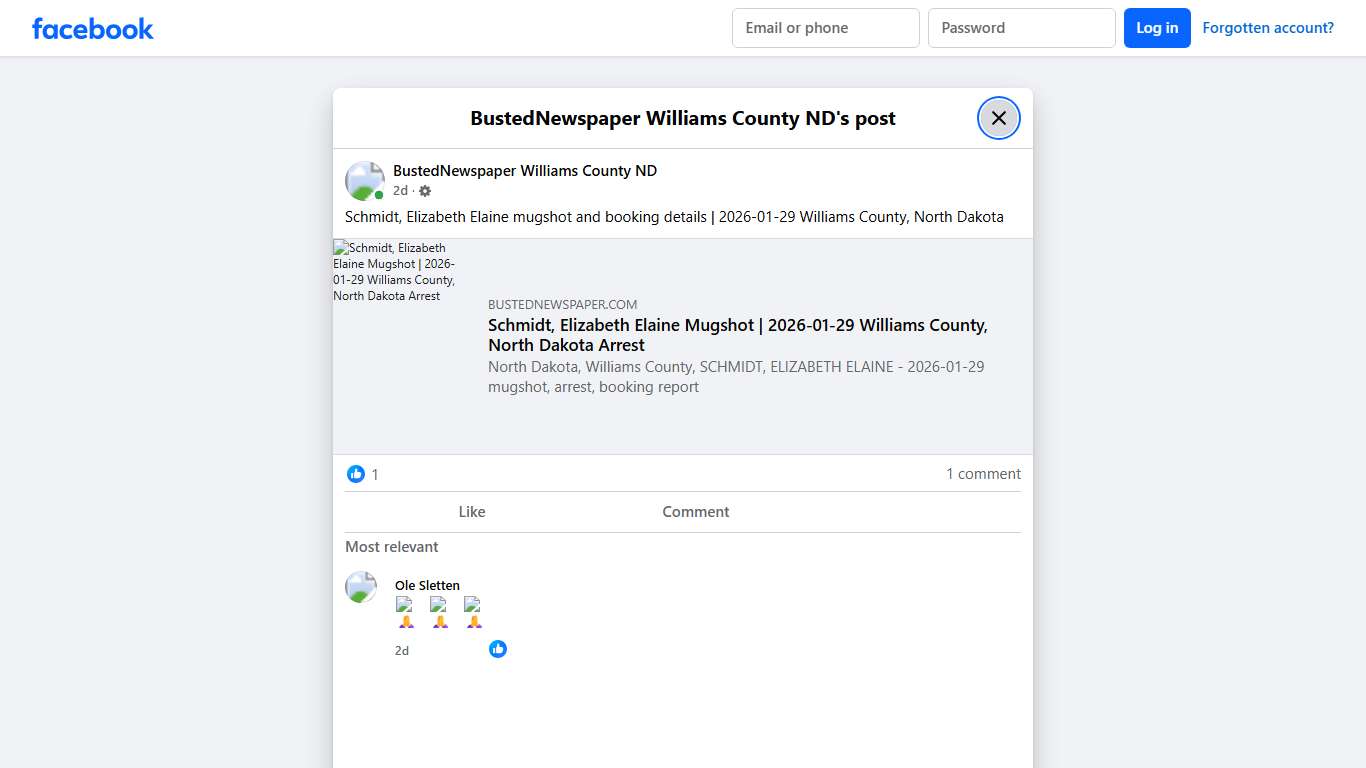Open the BustedNewspaper Williams County ND page name

point(525,171)
